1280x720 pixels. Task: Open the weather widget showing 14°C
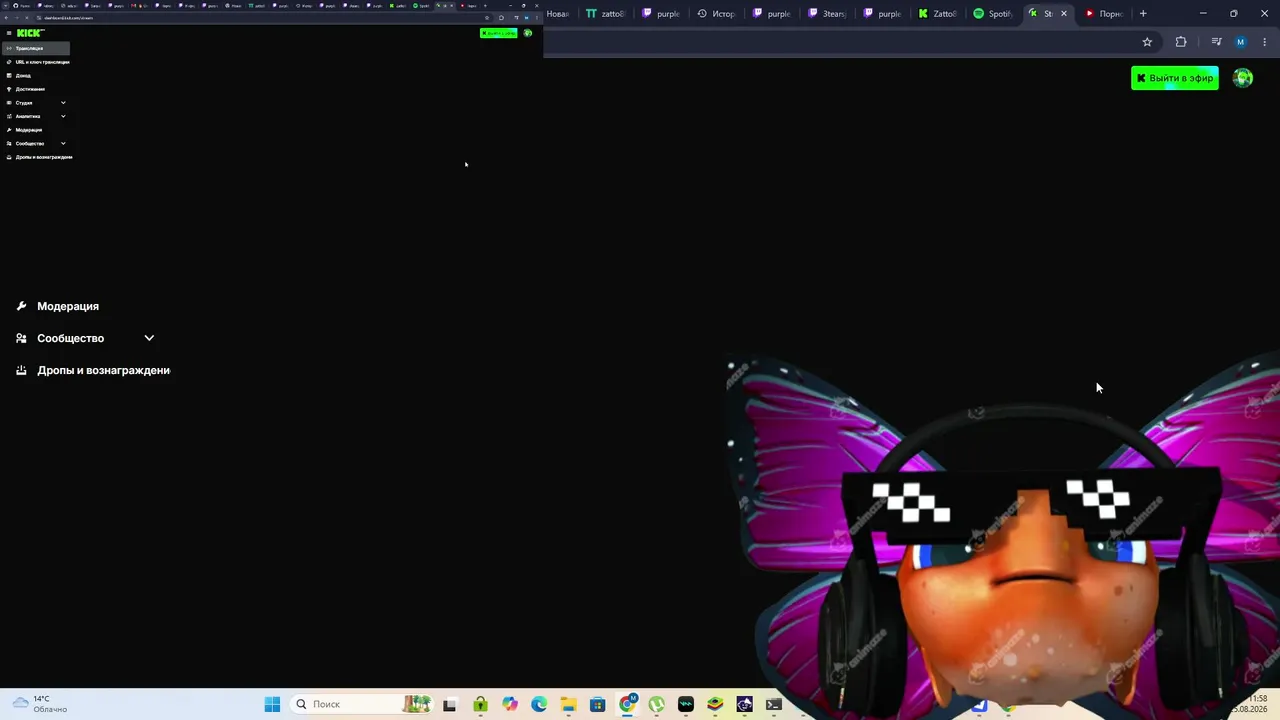click(40, 704)
